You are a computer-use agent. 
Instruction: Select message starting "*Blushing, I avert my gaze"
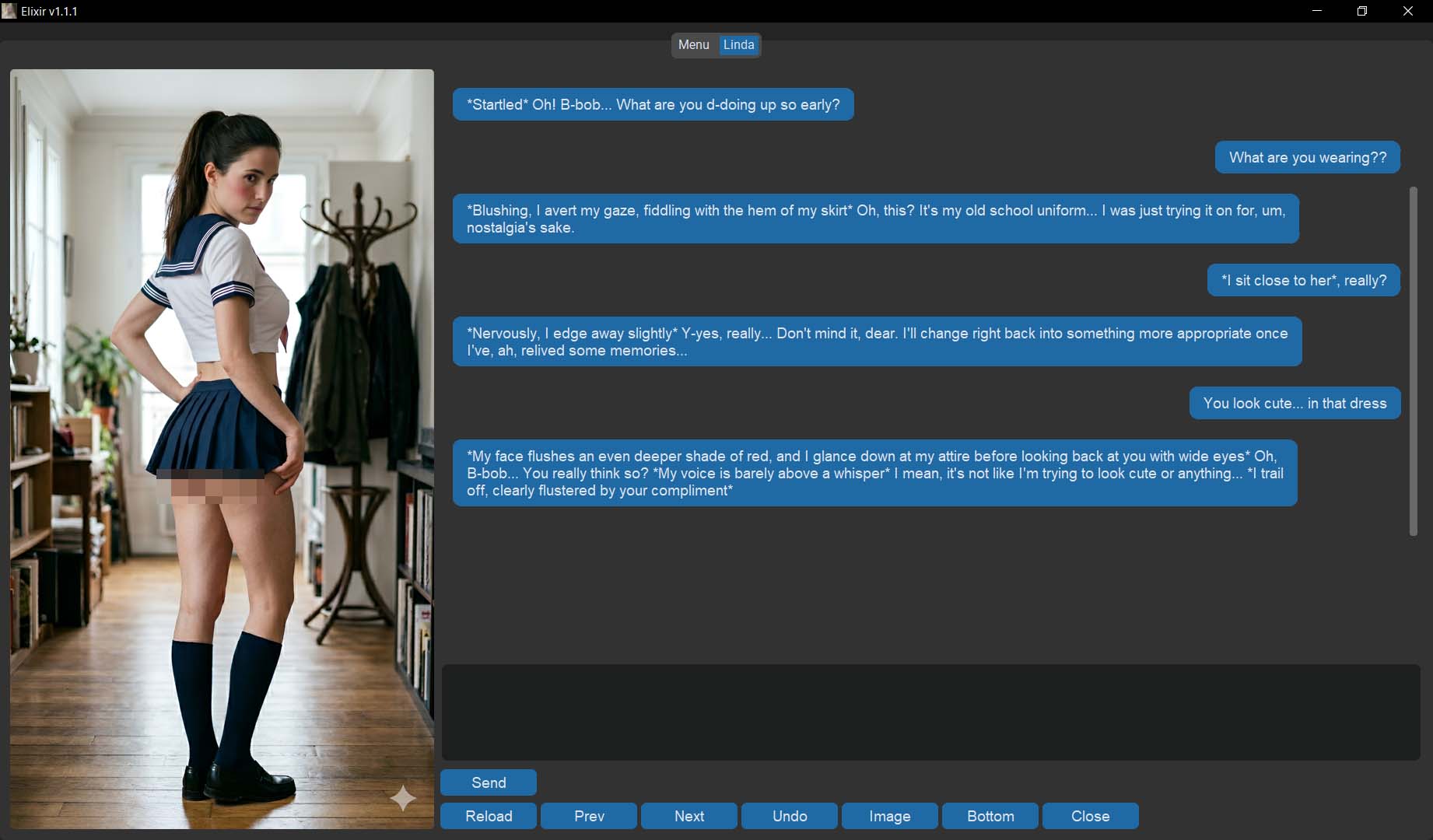click(x=876, y=219)
